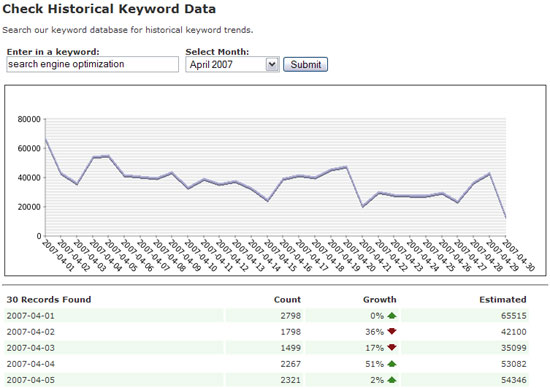Click the Growth column header

pyautogui.click(x=380, y=300)
